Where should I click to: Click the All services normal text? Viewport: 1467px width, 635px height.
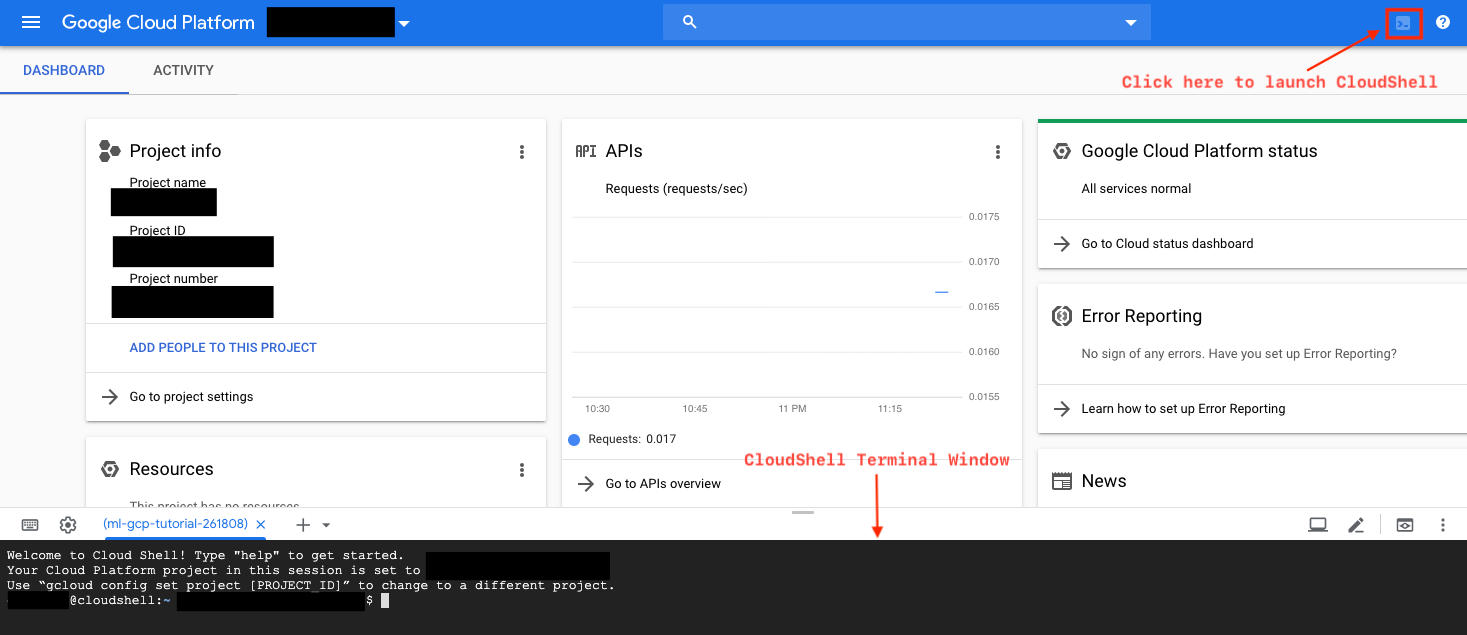[x=1136, y=189]
